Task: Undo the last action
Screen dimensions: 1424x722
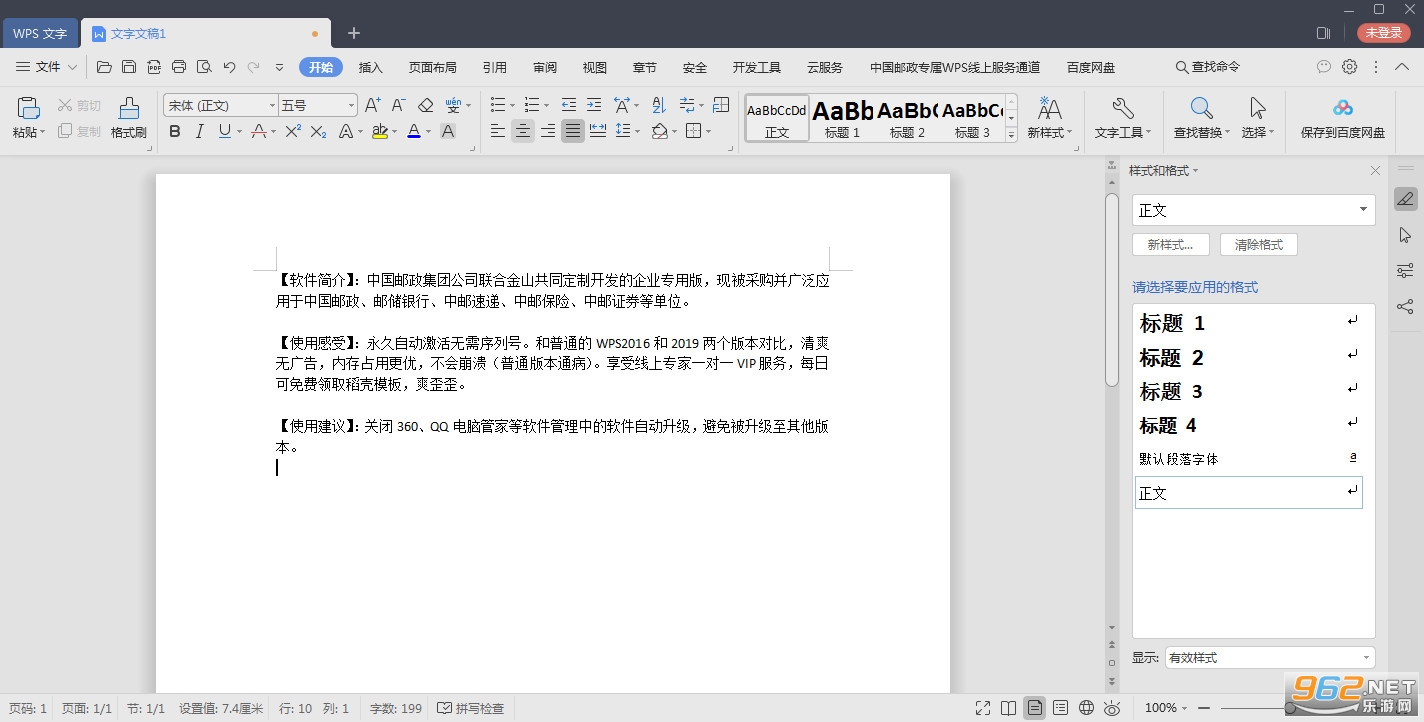Action: tap(229, 67)
